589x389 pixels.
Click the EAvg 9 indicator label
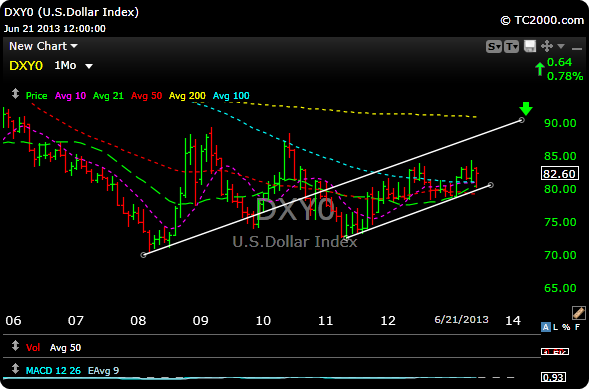pos(103,371)
